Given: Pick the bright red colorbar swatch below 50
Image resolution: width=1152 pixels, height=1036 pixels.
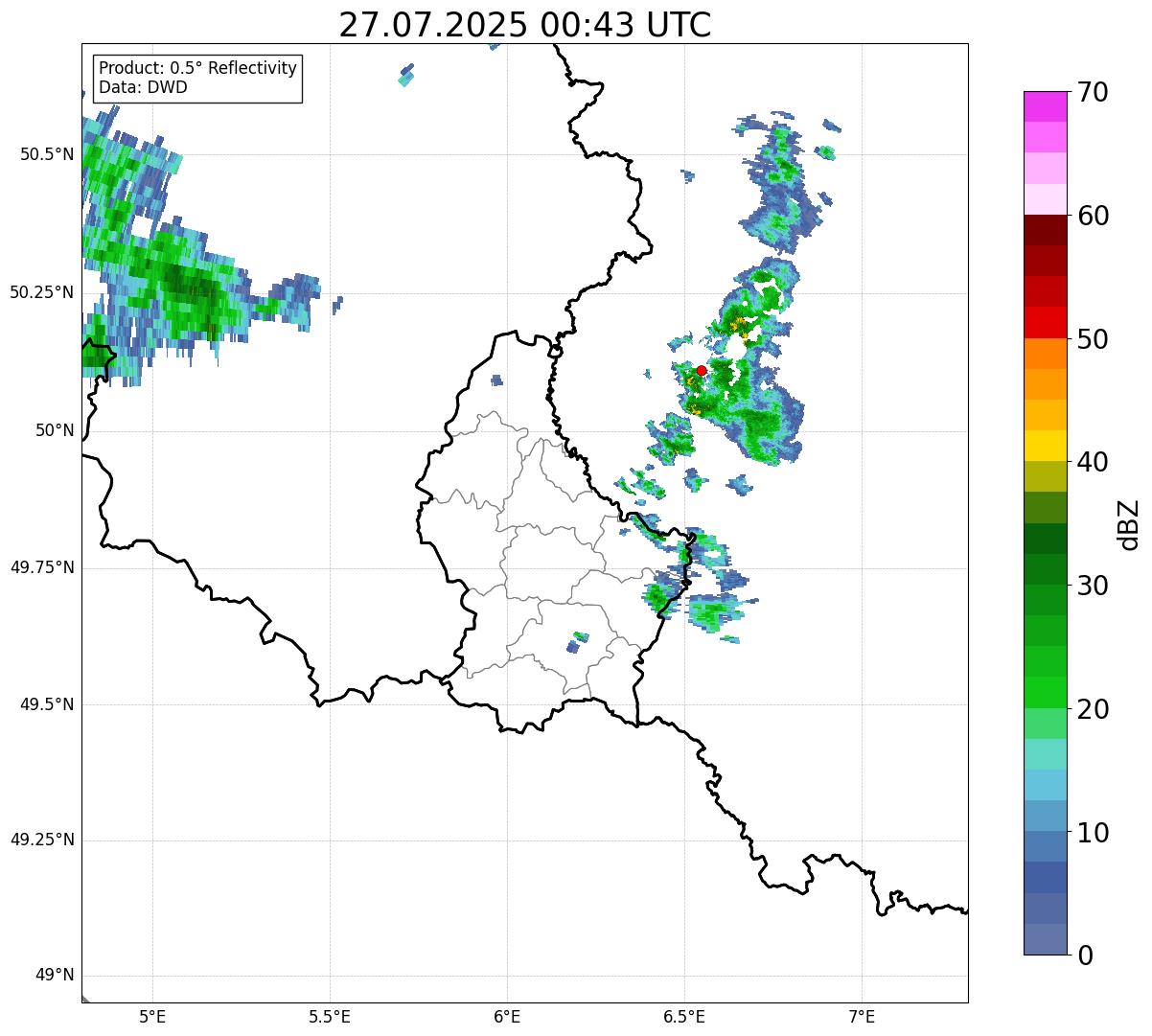Looking at the screenshot, I should point(1045,323).
